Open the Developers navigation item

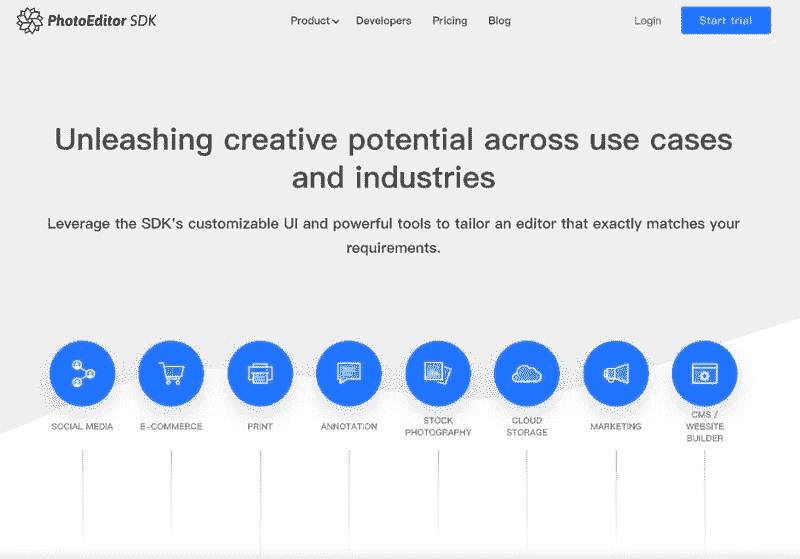click(383, 21)
